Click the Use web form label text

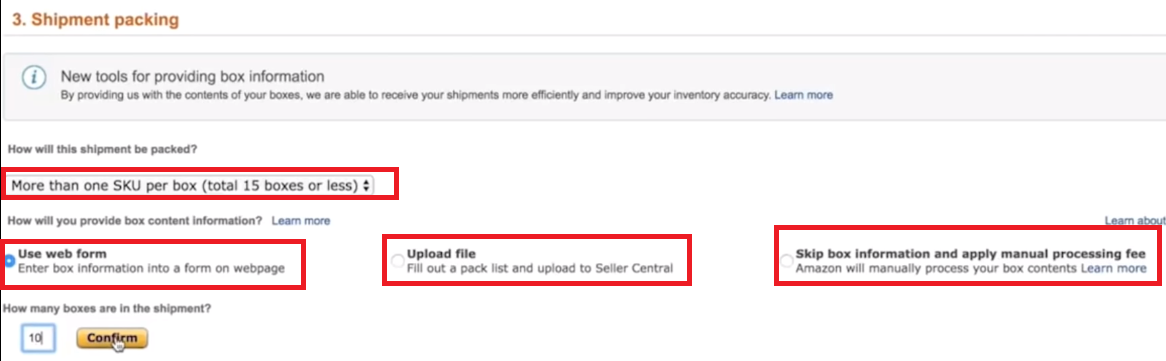click(x=62, y=254)
